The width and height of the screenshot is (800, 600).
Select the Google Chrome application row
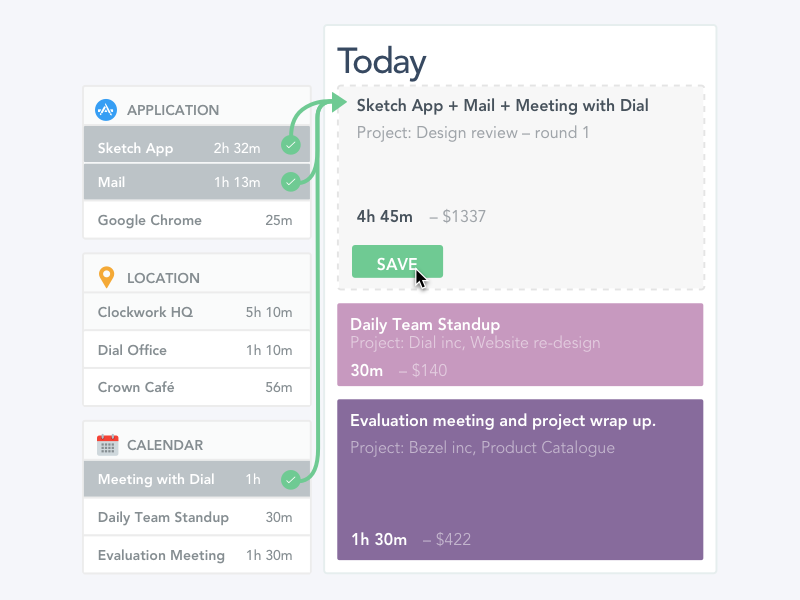196,220
